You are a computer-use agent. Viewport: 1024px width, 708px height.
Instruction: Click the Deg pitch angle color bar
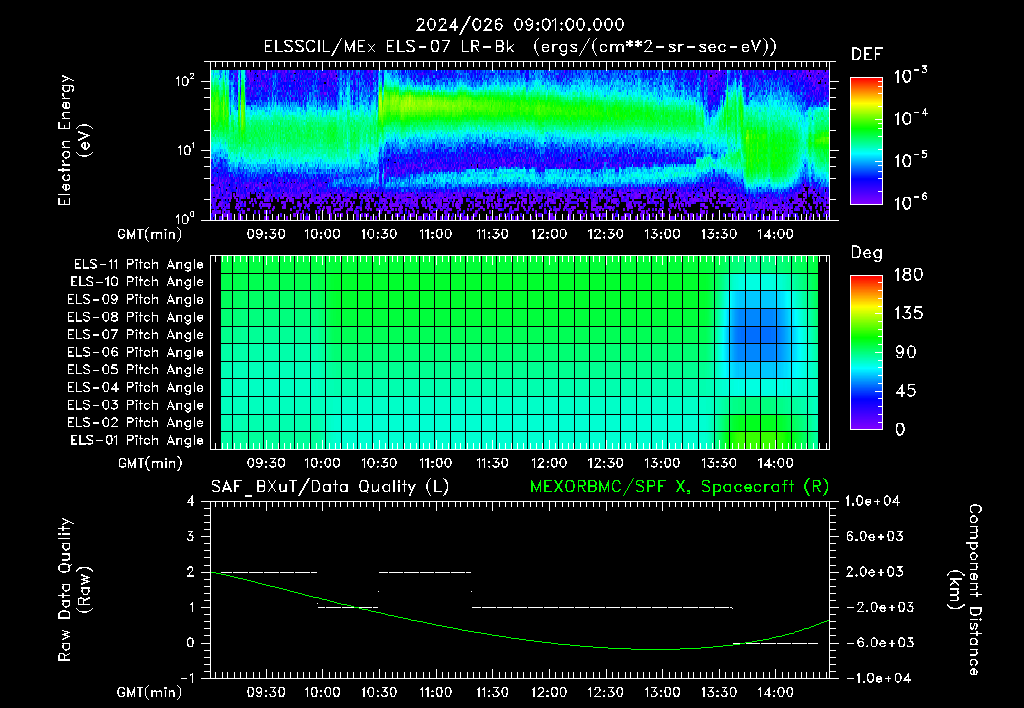pos(866,353)
